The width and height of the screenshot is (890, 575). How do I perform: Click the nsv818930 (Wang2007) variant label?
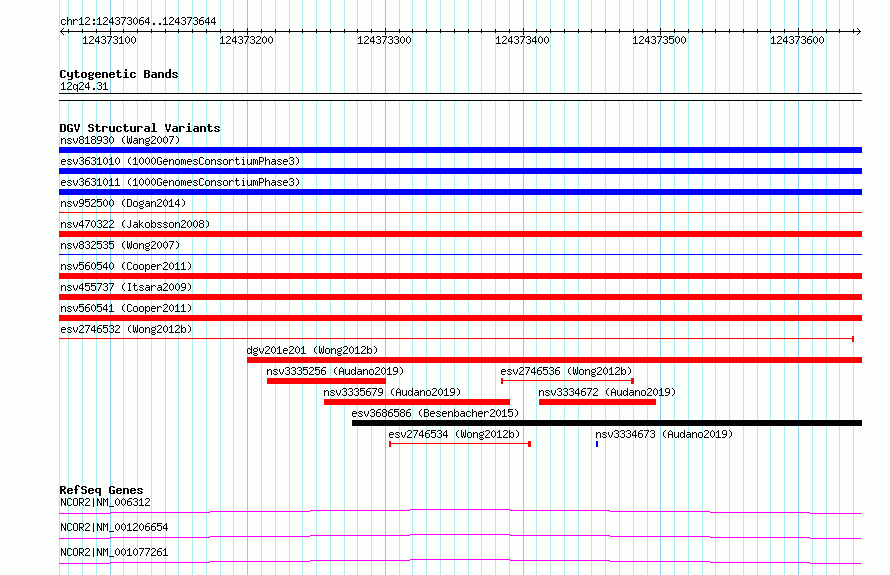coord(120,140)
